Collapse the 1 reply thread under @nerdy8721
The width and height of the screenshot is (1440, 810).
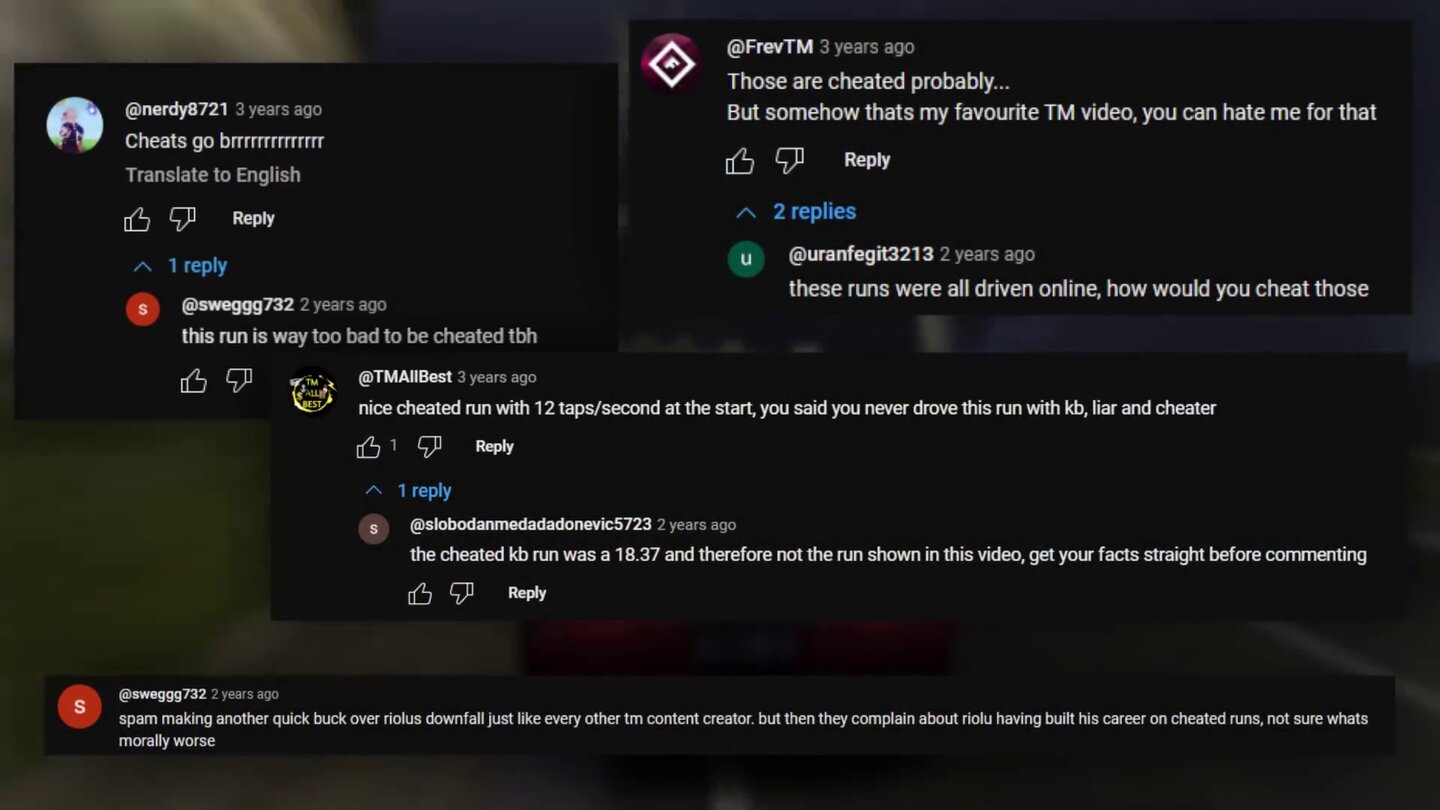pyautogui.click(x=180, y=266)
